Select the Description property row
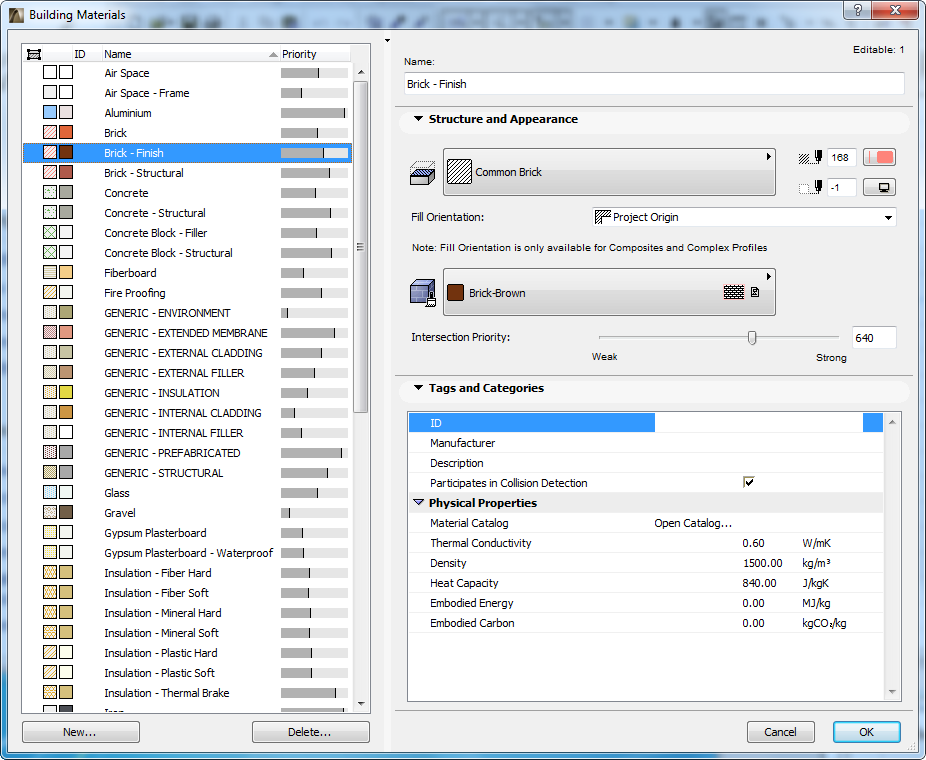The height and width of the screenshot is (760, 926). coord(645,463)
